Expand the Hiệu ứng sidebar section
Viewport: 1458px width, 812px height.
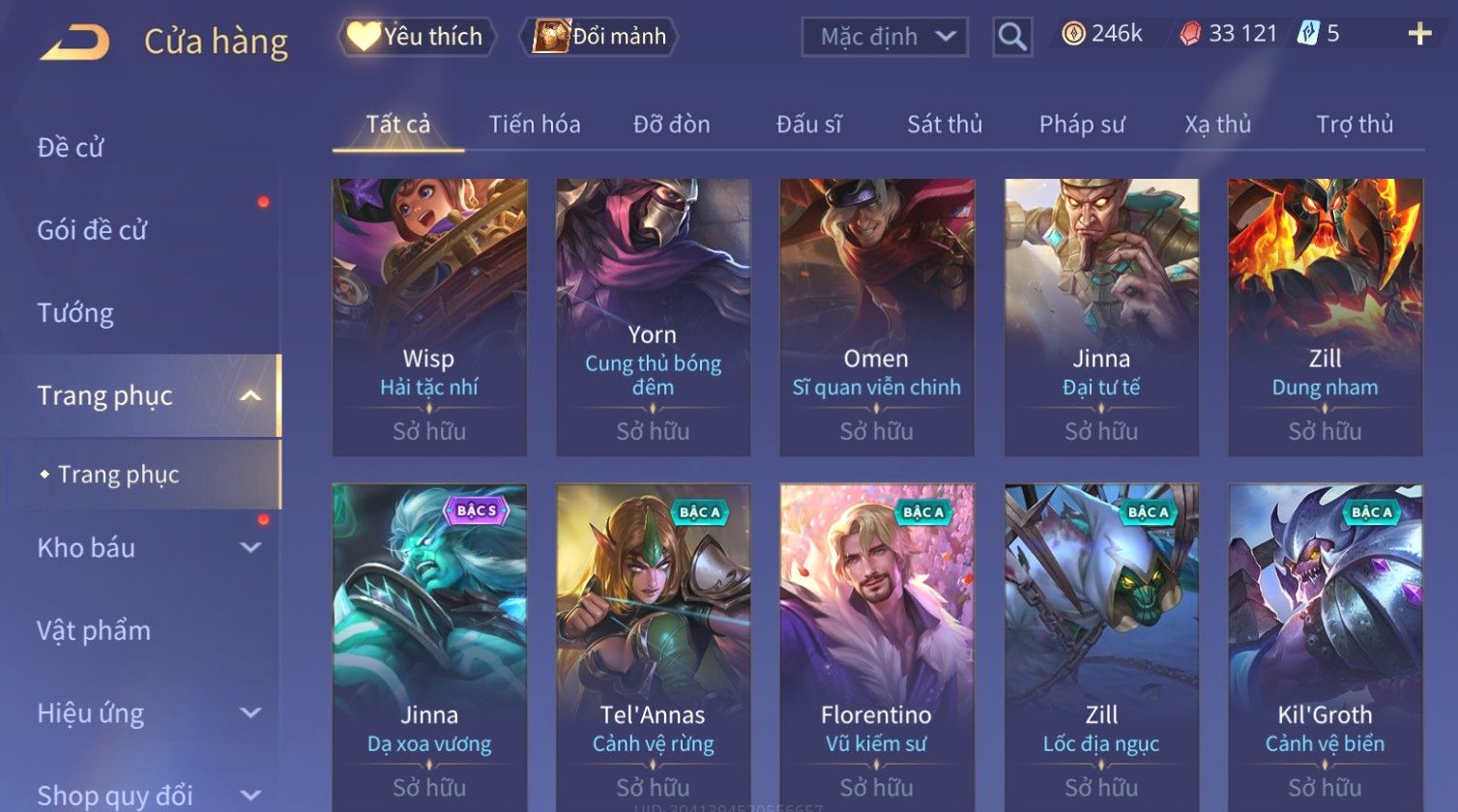[250, 713]
